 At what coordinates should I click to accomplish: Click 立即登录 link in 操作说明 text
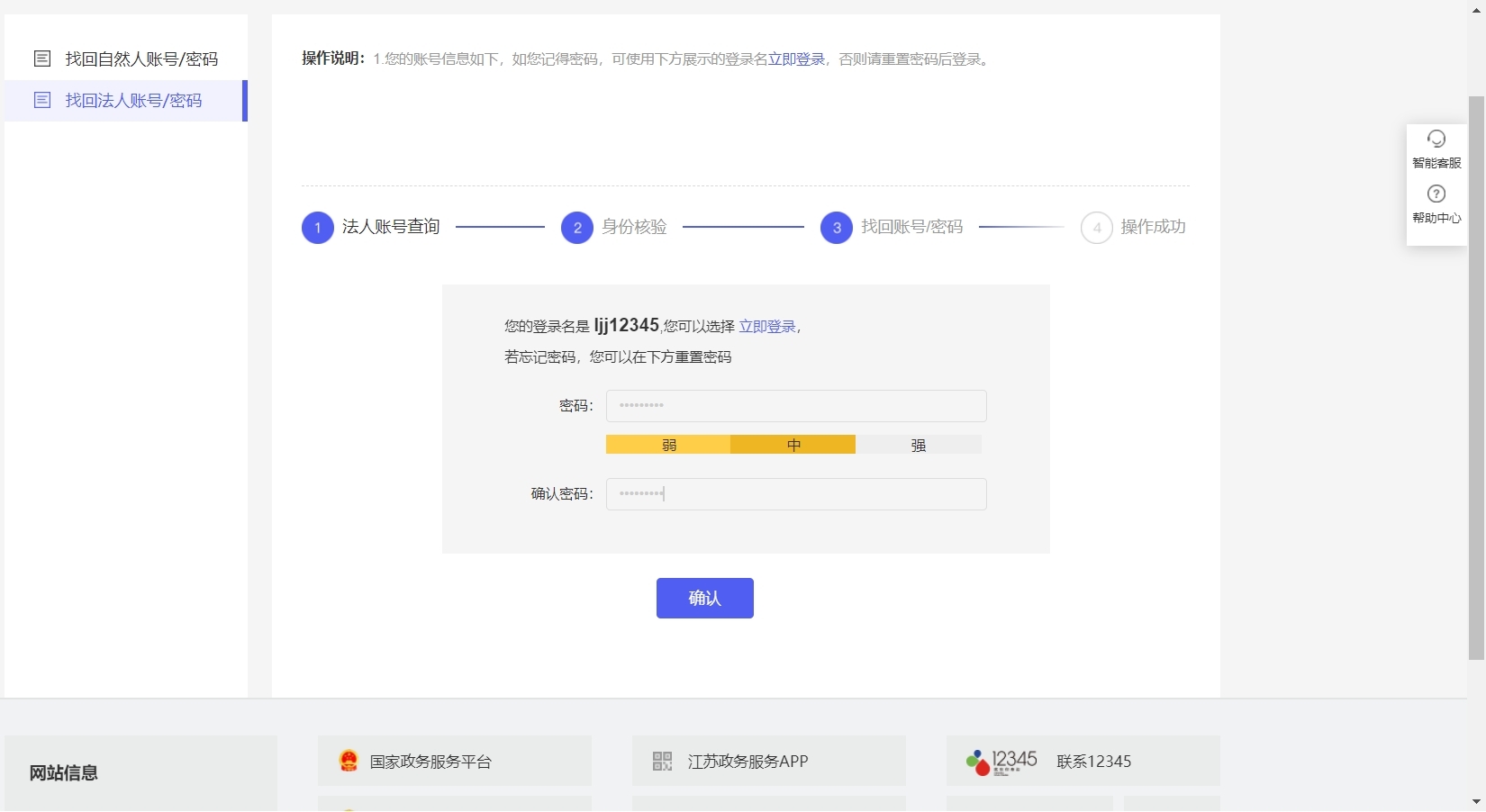click(796, 59)
